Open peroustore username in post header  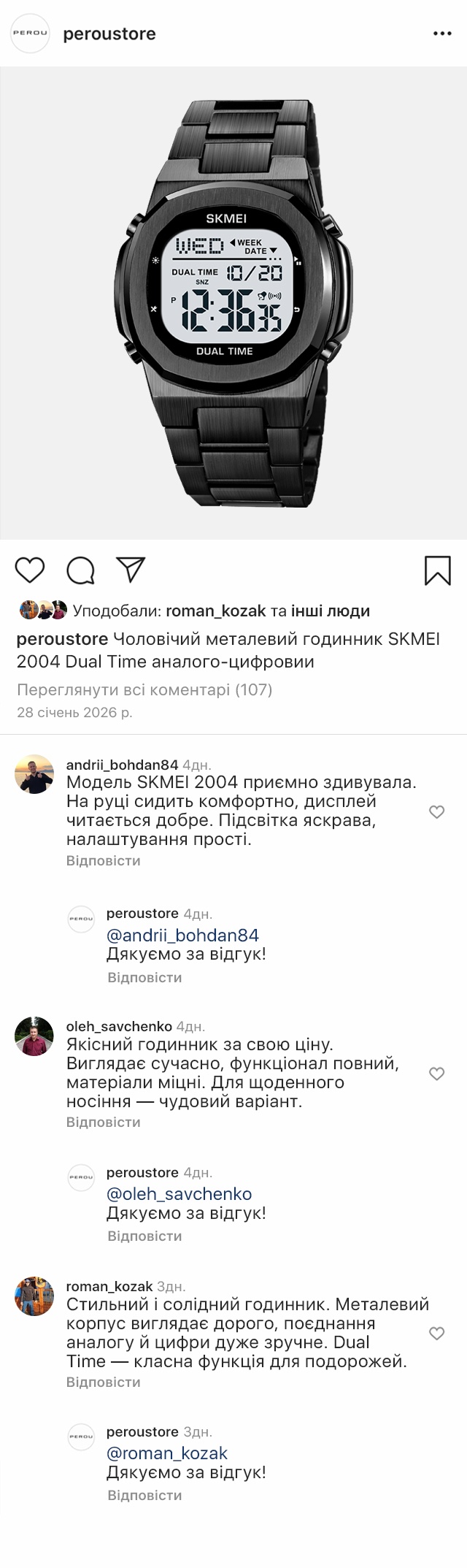109,34
